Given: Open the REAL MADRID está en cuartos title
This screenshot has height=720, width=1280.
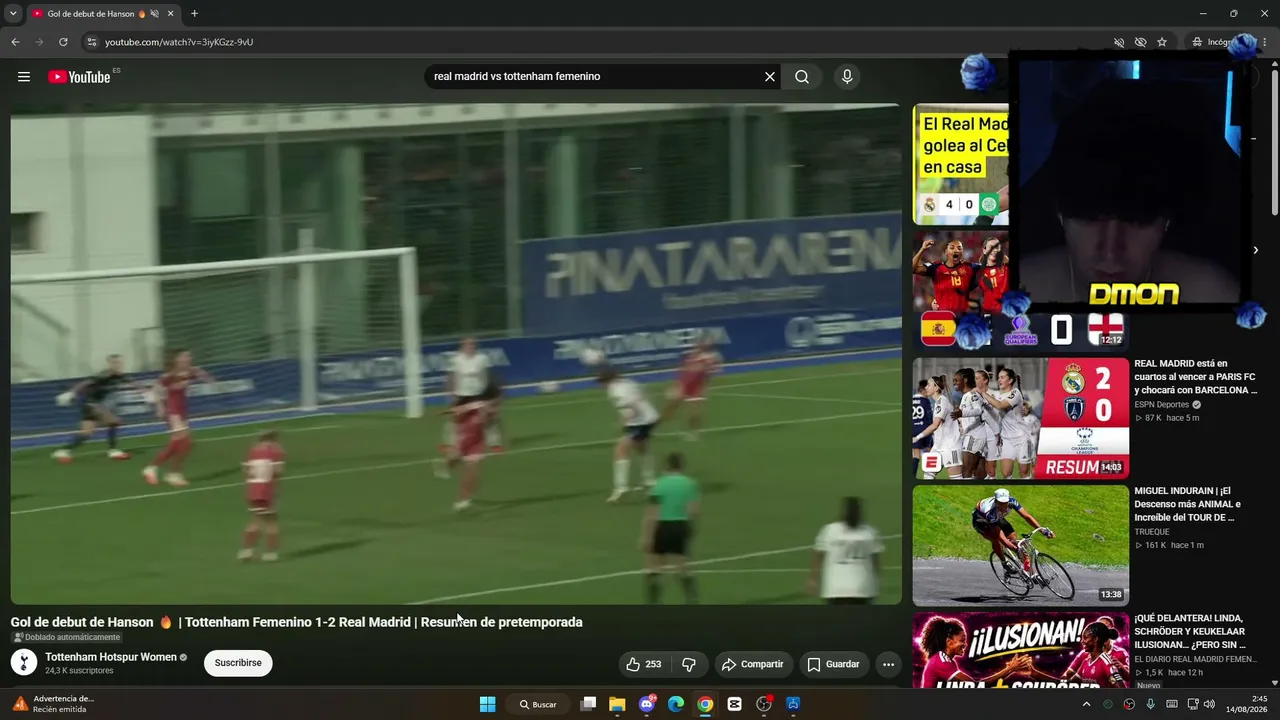Looking at the screenshot, I should pos(1196,377).
